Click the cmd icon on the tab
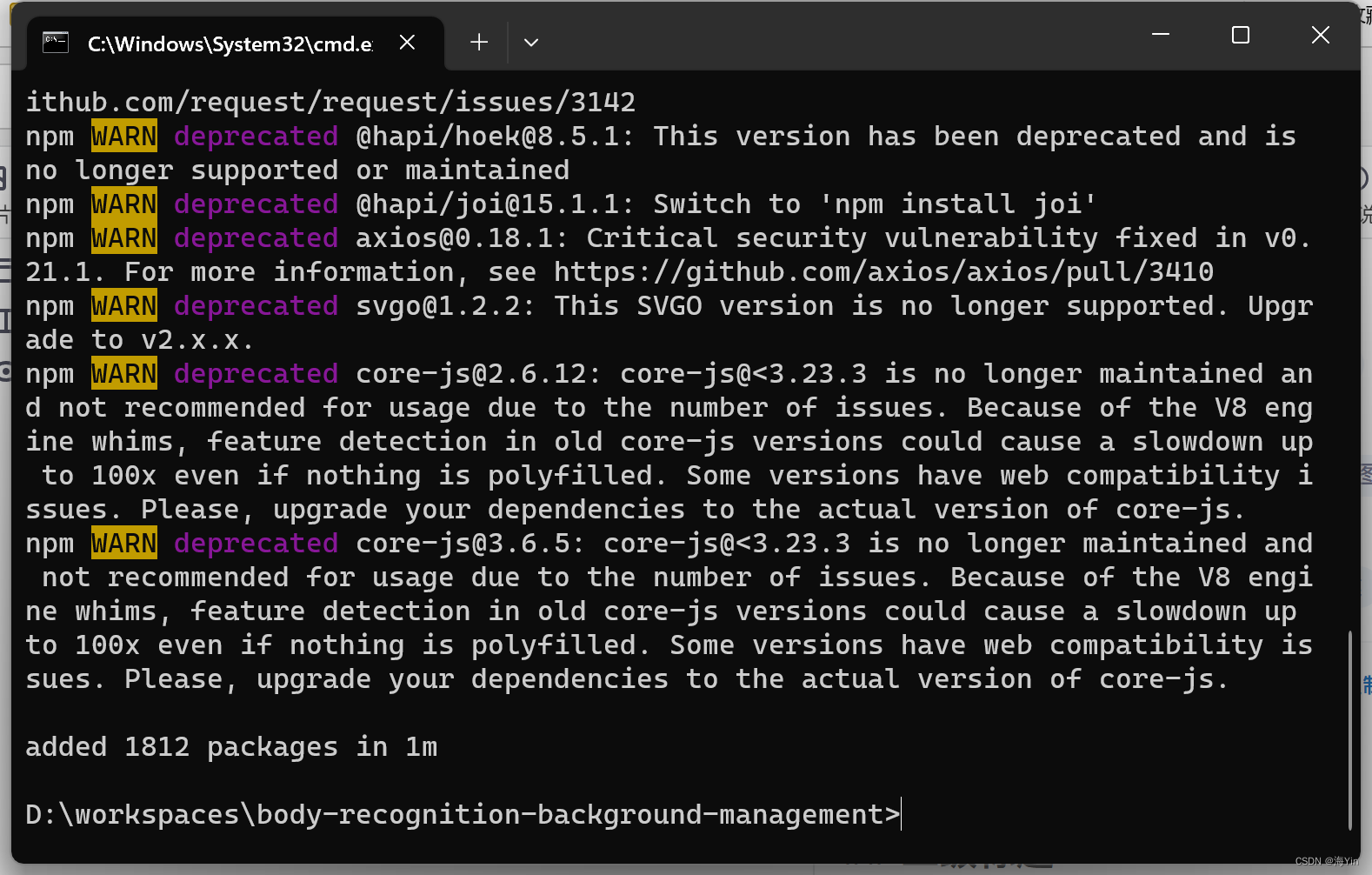Viewport: 1372px width, 875px height. pos(56,42)
